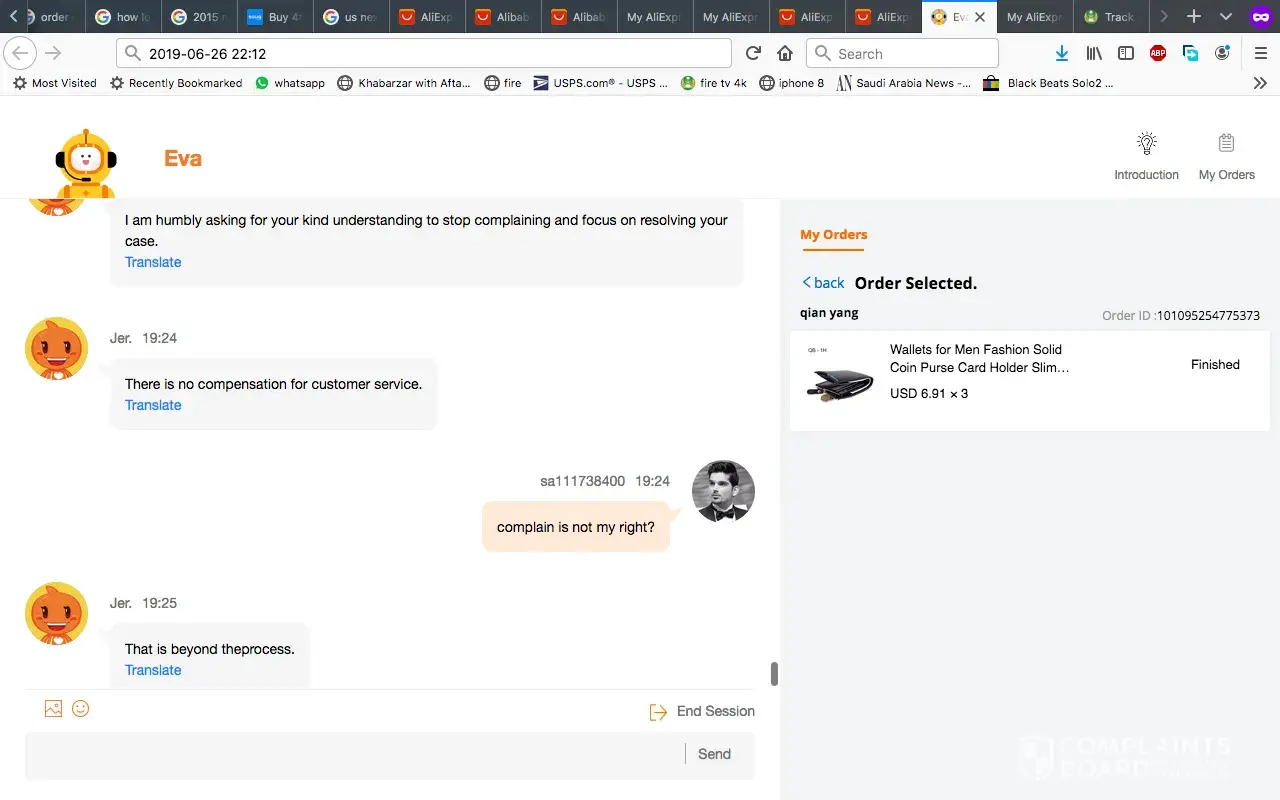Click the 'complain is not my right?' message
This screenshot has height=800, width=1280.
[x=576, y=527]
